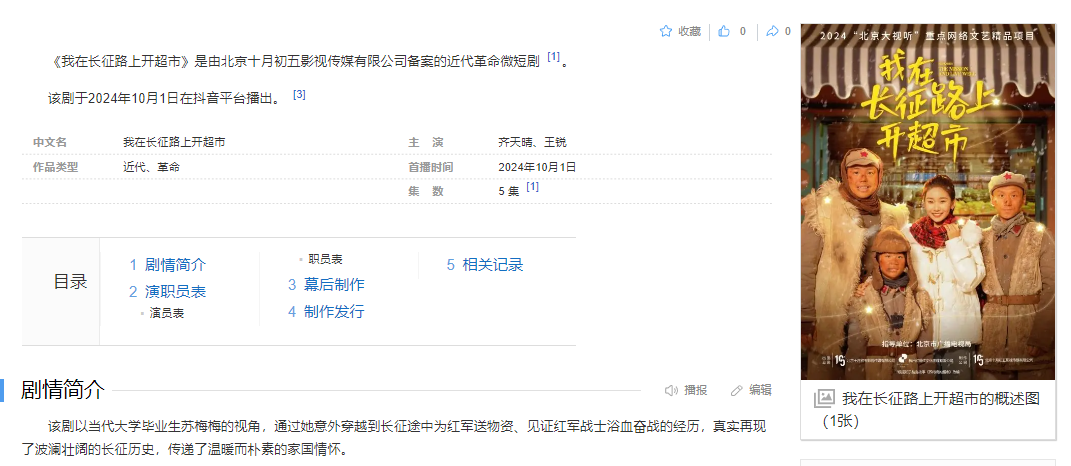
Task: Open reference [1] next to 5 集
Action: 533,187
